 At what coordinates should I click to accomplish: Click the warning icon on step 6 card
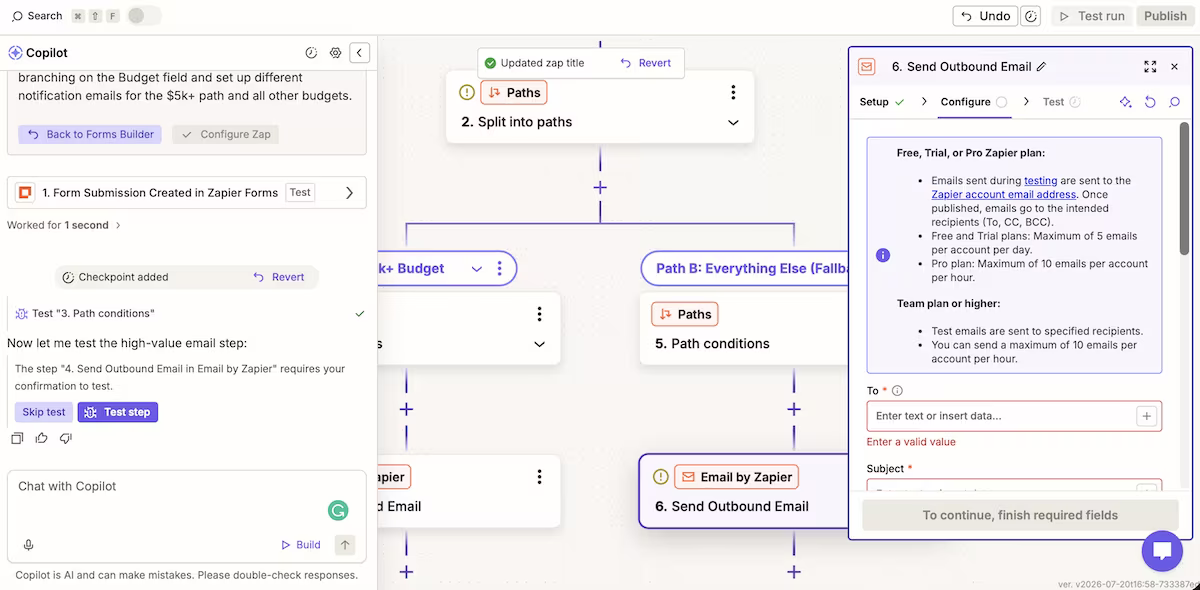[x=660, y=477]
